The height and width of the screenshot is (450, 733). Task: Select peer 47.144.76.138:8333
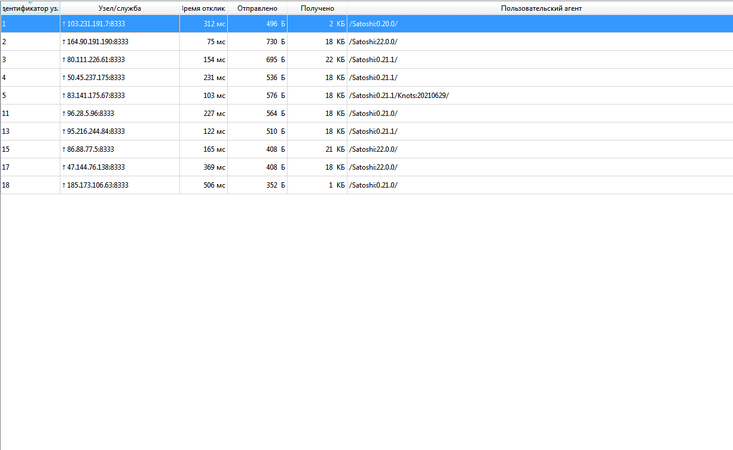pos(96,168)
